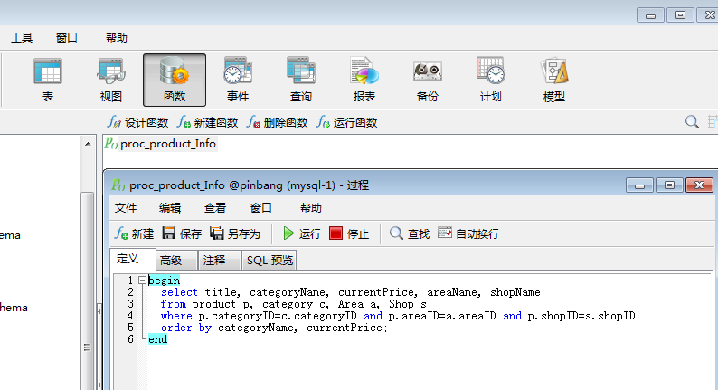Switch to the 定义 (Definition) tab
Viewport: 718px width, 390px height.
131,259
